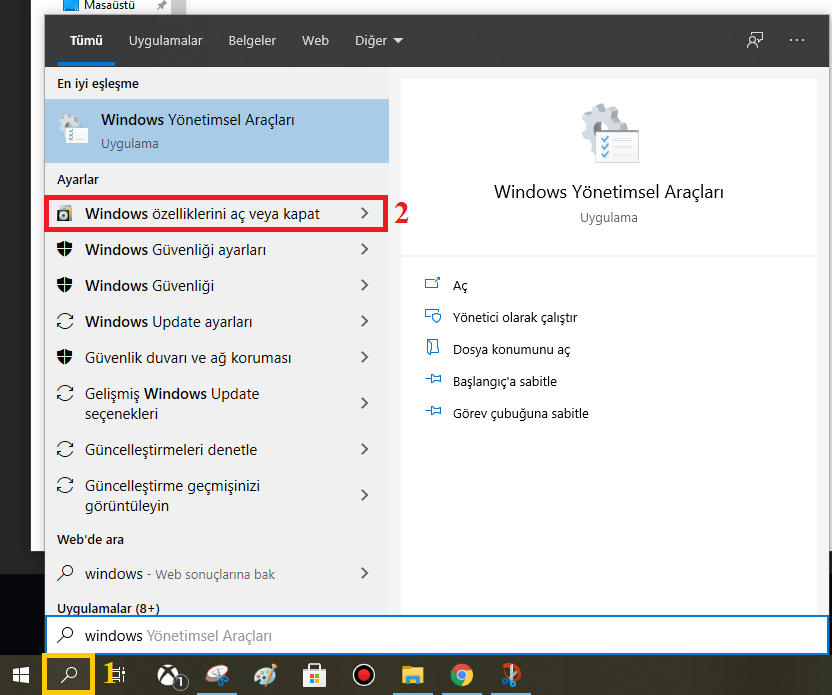Click the sync icon beside Güncelleştirmeleri denetle

65,449
